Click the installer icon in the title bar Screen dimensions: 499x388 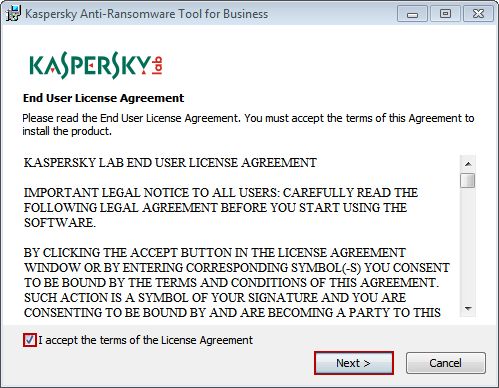pyautogui.click(x=13, y=13)
